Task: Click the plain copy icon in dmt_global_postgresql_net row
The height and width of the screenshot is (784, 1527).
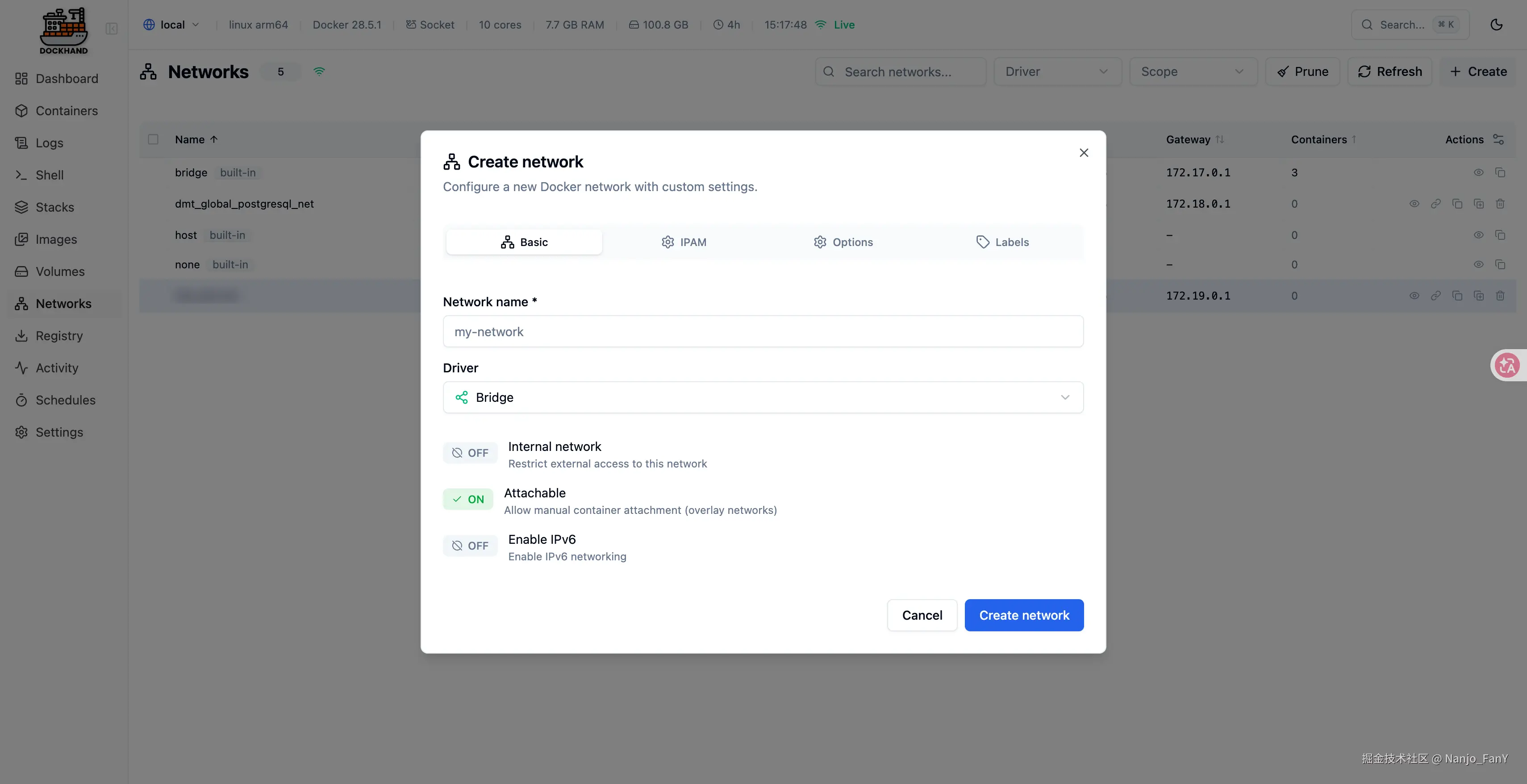Action: [1456, 204]
